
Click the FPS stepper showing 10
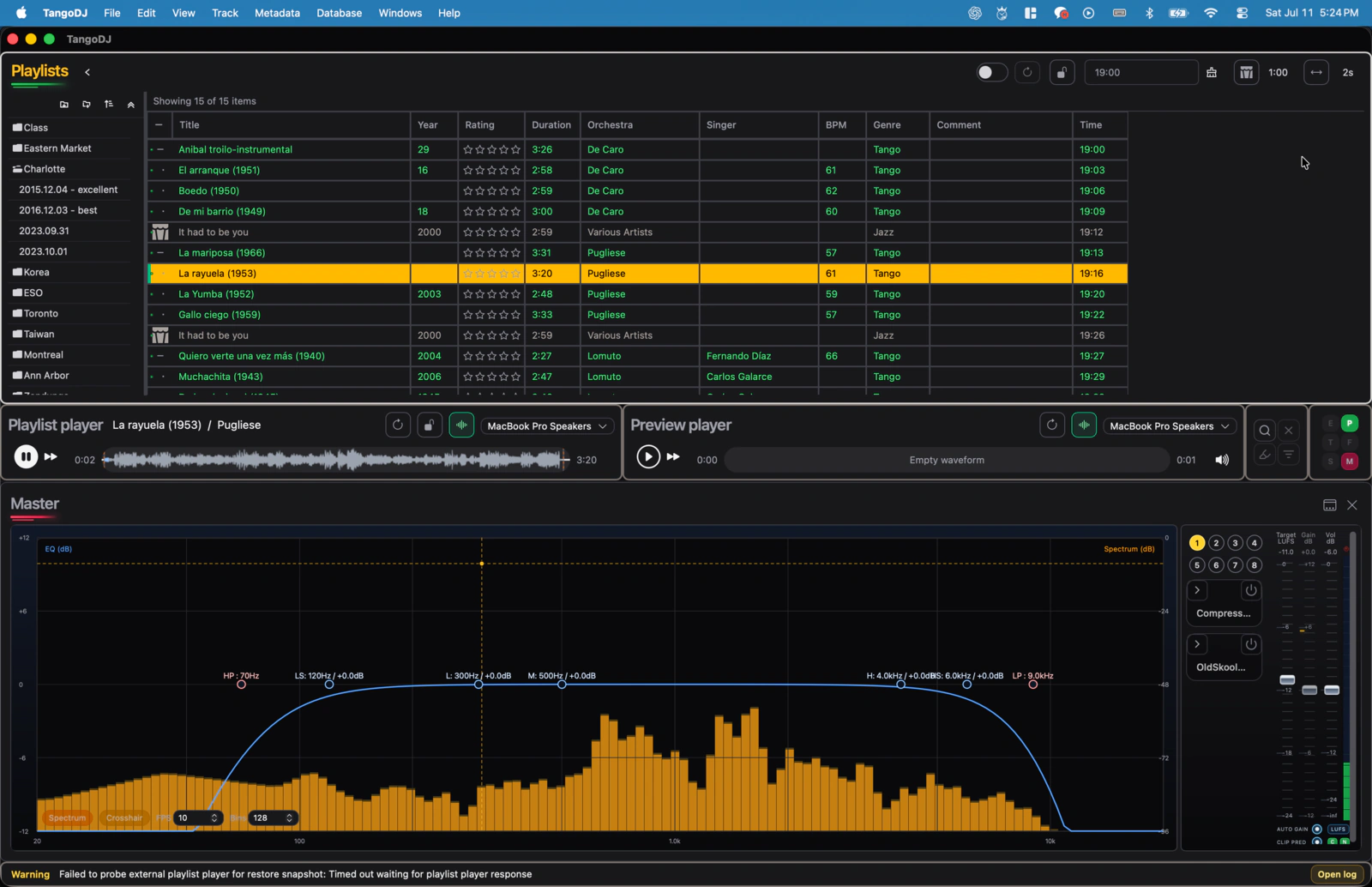[x=198, y=818]
